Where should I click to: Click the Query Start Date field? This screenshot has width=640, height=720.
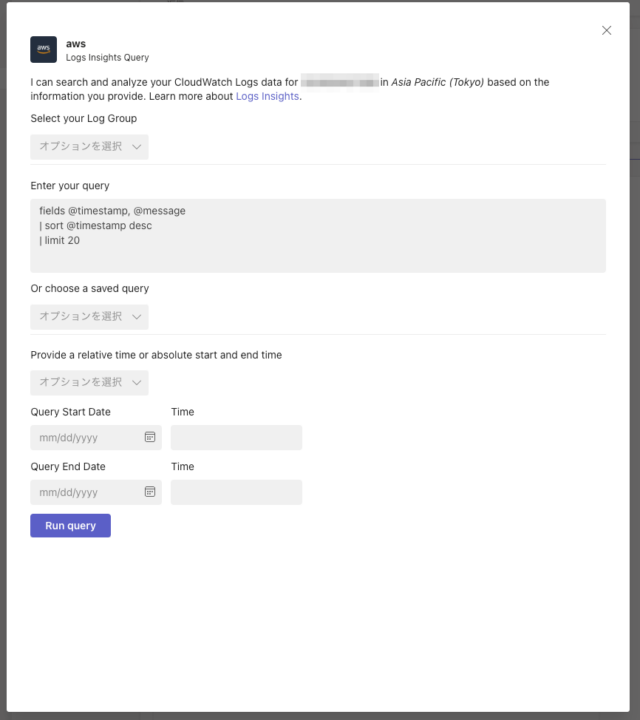(x=96, y=438)
